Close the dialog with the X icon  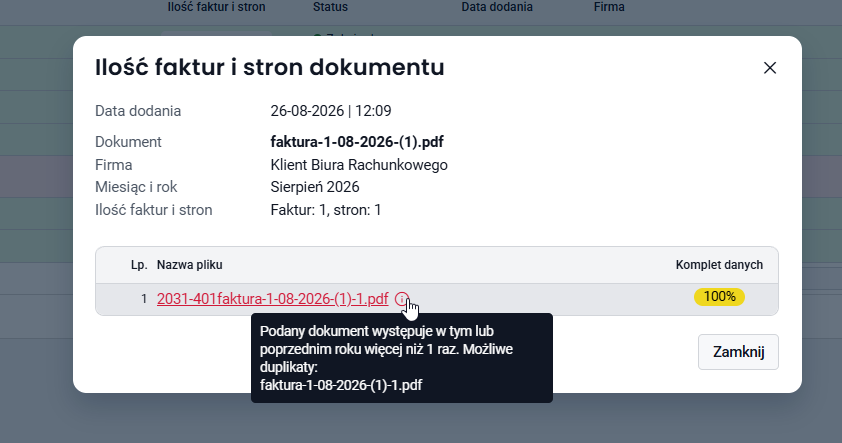(x=770, y=68)
